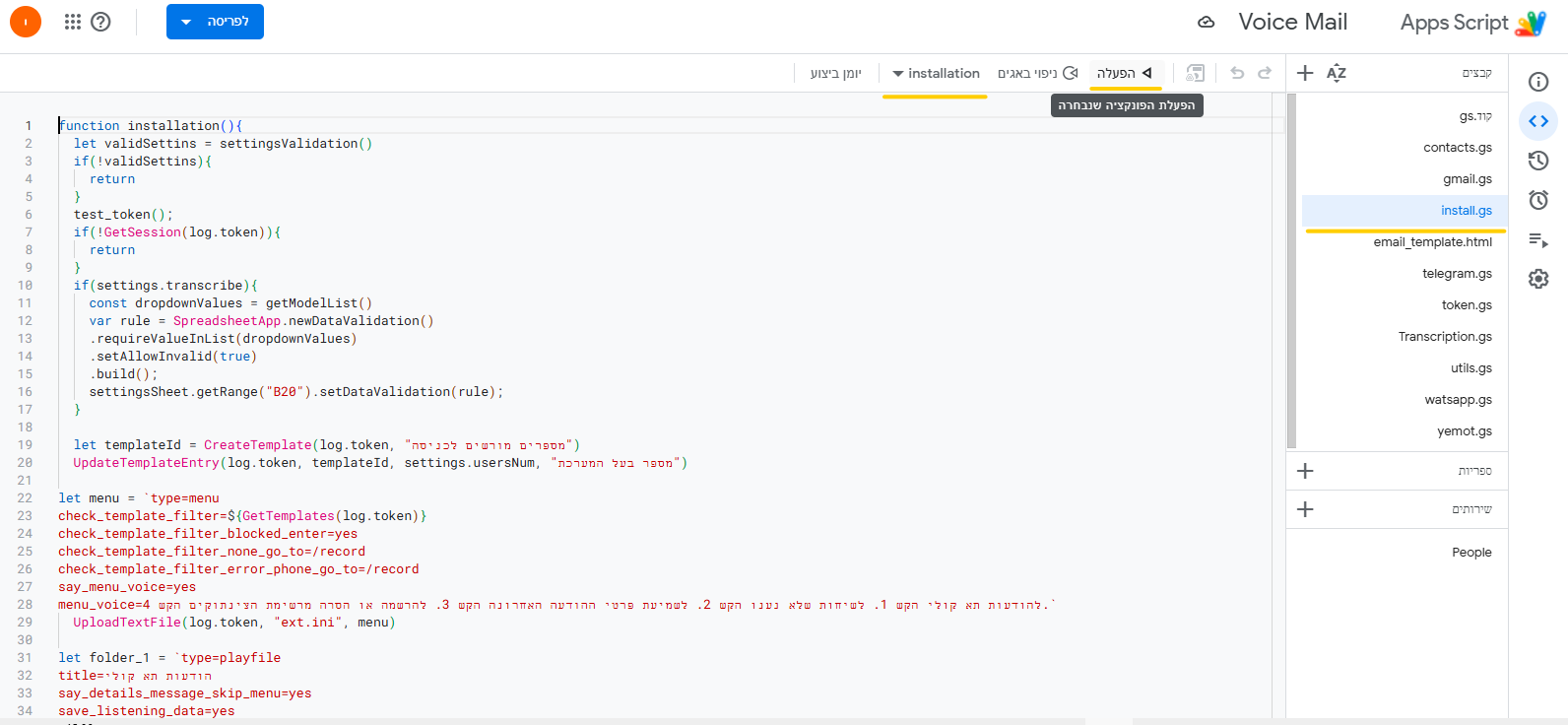Screen dimensions: 1568x725
Task: Click say_menu_voice=yes on line 27
Action: pyautogui.click(x=127, y=586)
